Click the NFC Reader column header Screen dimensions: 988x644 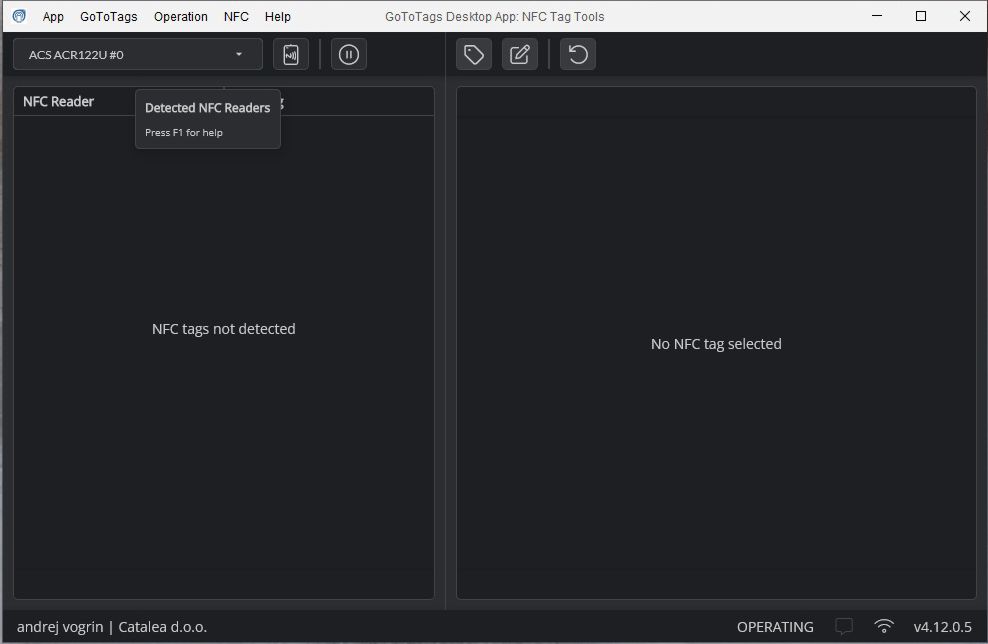click(59, 102)
